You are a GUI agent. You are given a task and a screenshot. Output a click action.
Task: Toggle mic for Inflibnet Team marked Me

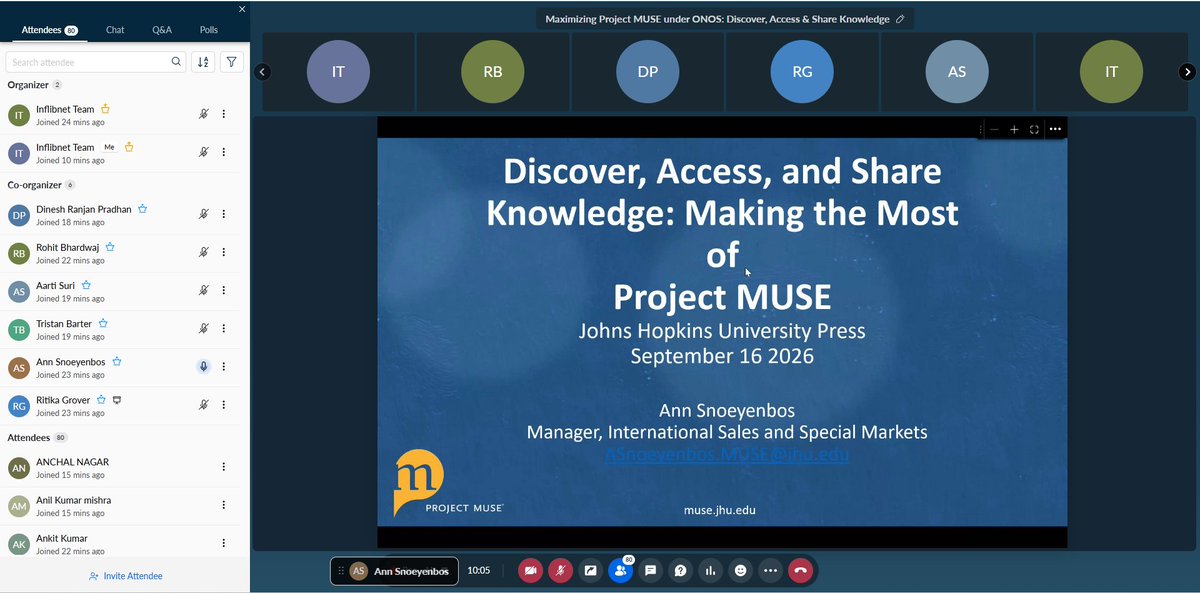click(x=204, y=152)
